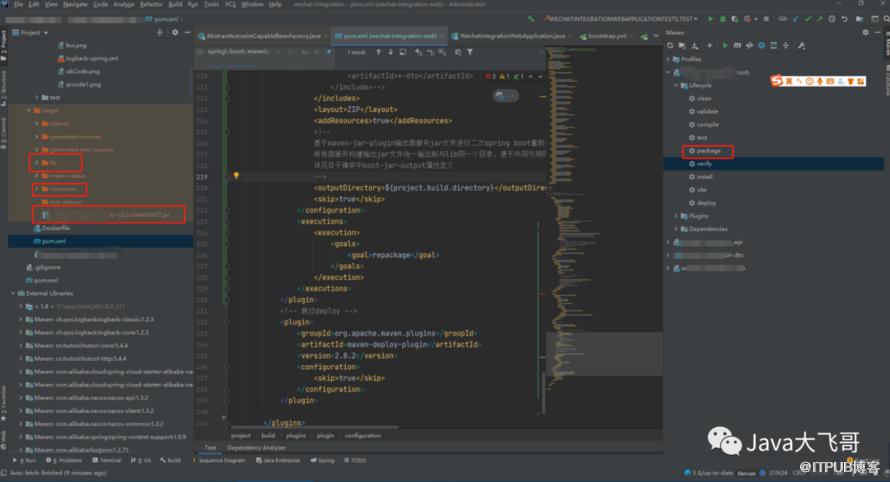Select the package lifecycle goal
The image size is (890, 482).
708,150
